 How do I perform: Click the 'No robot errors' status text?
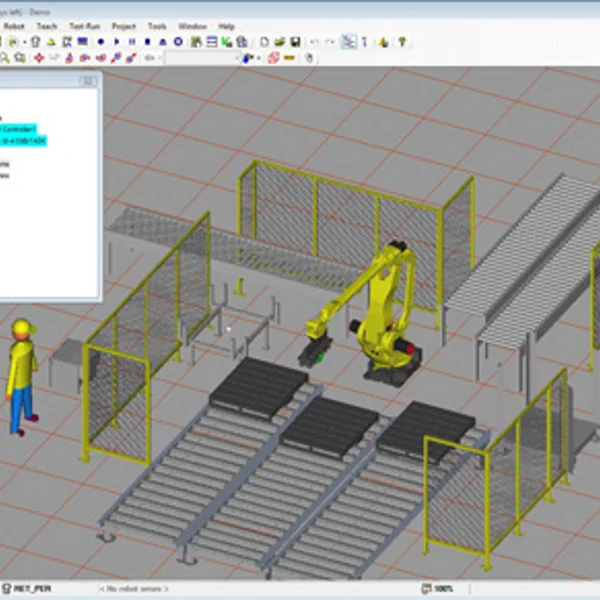[134, 589]
